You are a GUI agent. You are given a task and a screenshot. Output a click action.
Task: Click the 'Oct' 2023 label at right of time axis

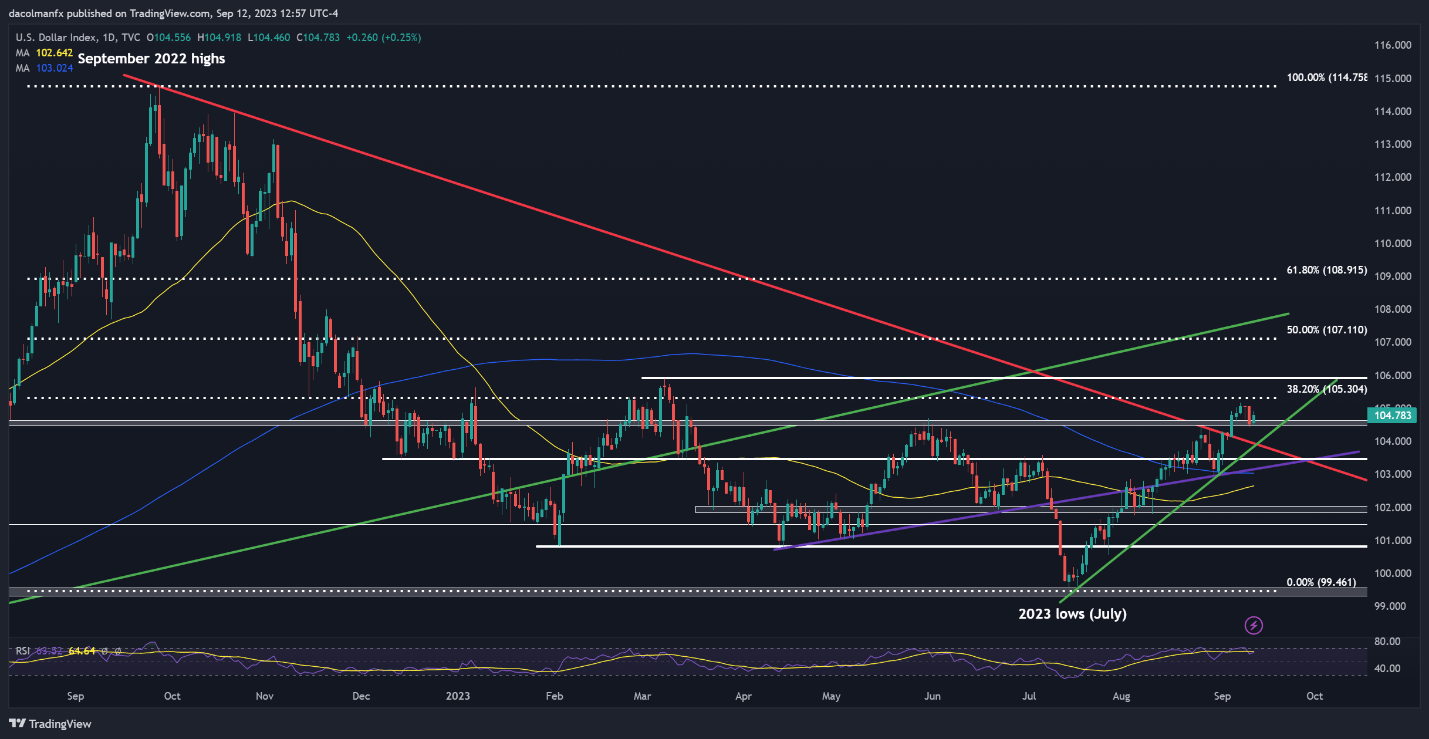(1314, 695)
